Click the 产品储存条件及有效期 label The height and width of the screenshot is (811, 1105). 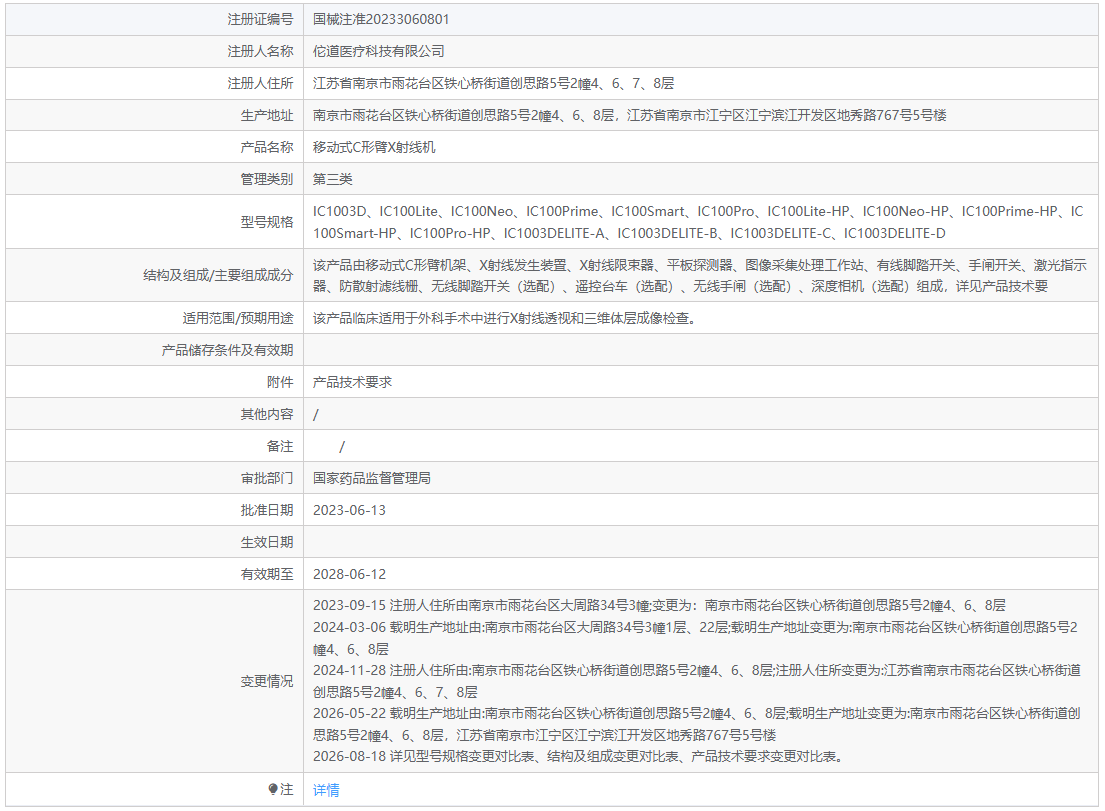click(x=227, y=350)
